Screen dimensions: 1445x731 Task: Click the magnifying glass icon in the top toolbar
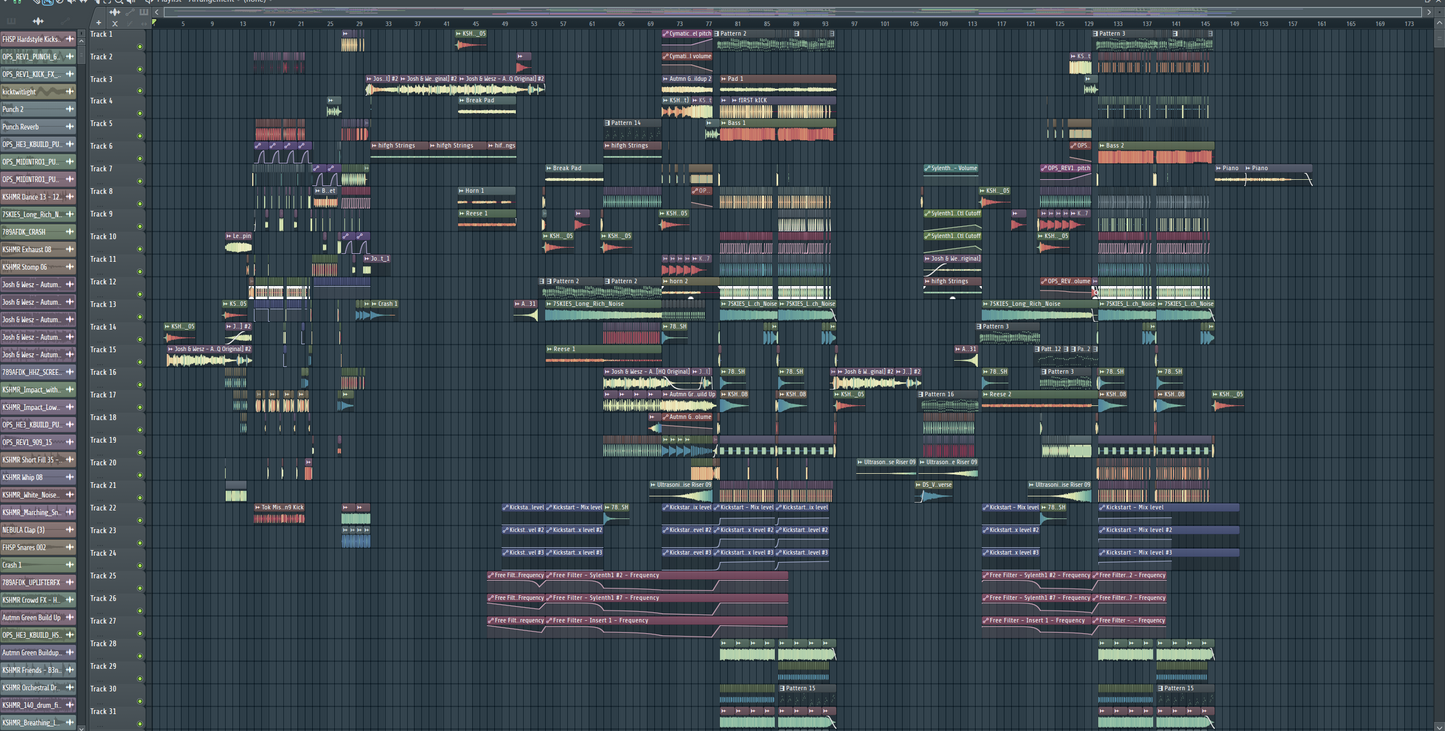pyautogui.click(x=119, y=2)
